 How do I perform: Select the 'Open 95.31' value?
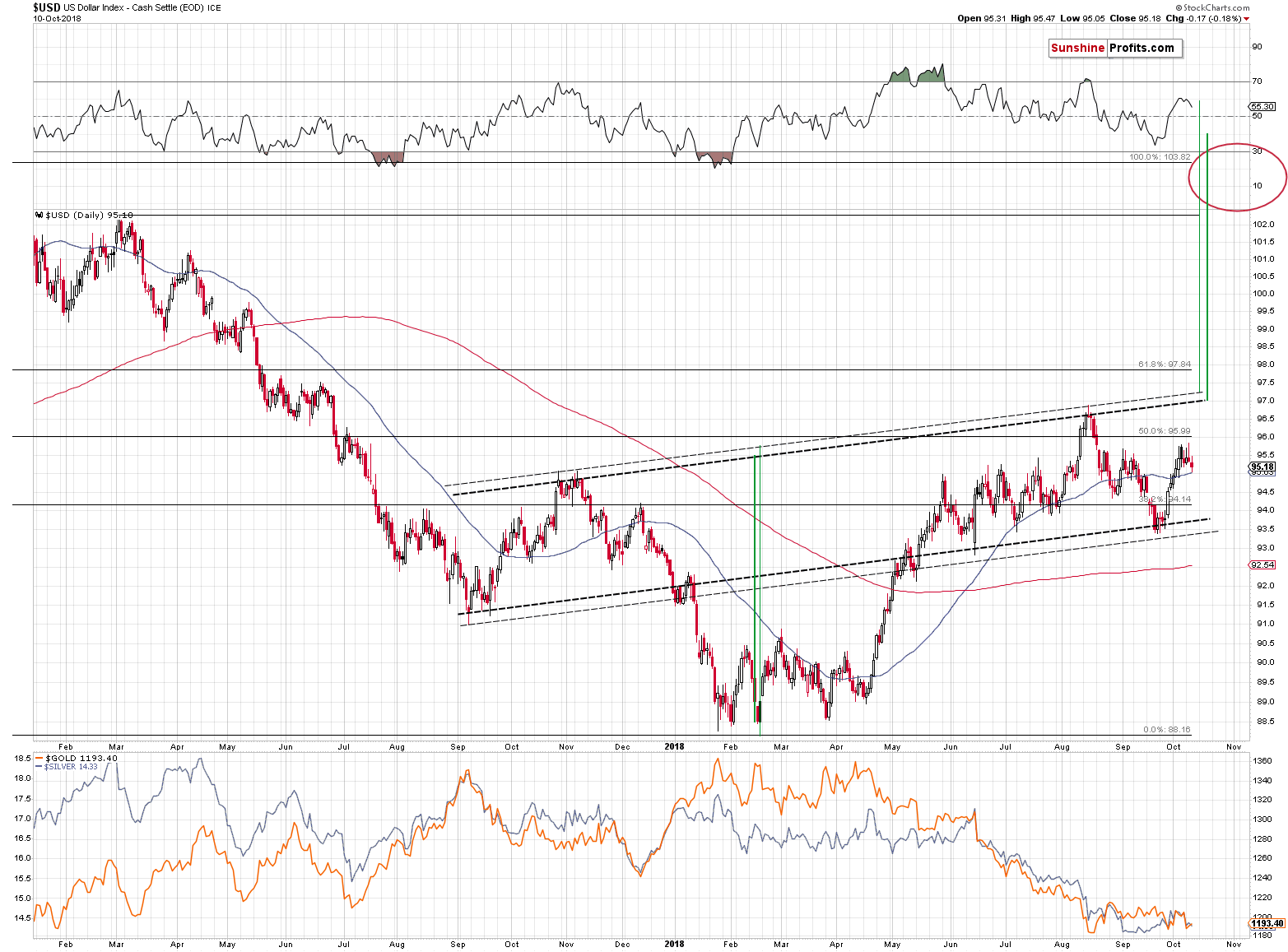981,18
